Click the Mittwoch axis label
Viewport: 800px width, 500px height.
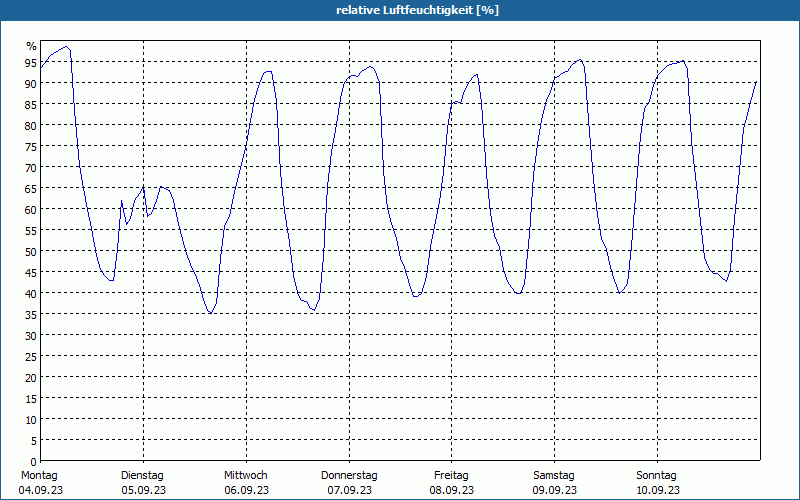(245, 475)
